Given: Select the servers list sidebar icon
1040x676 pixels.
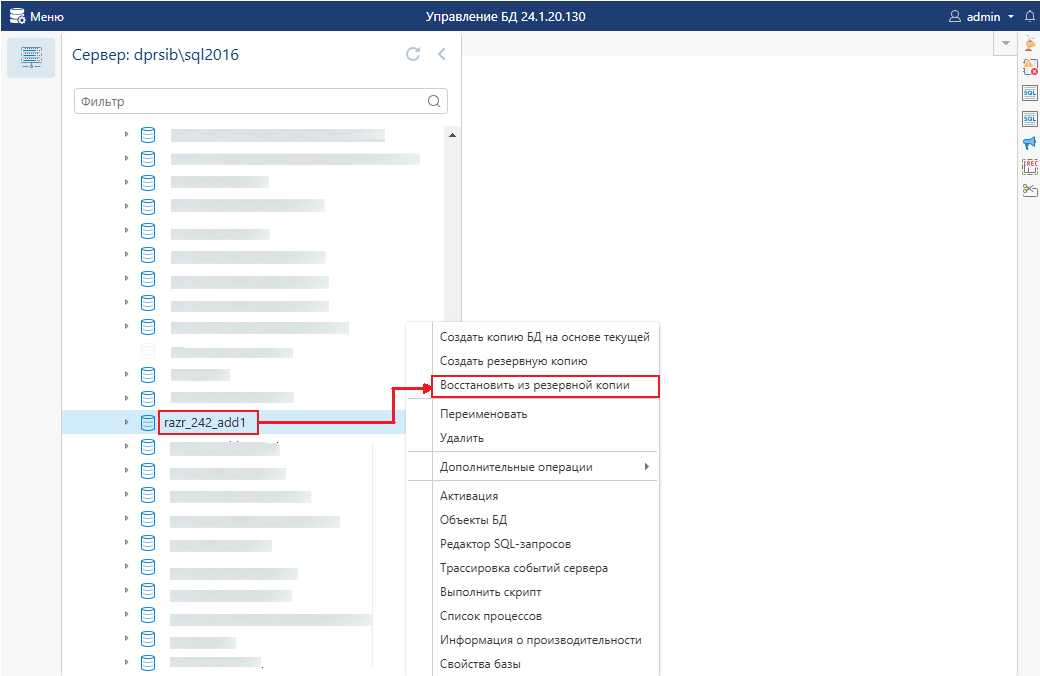Looking at the screenshot, I should pos(31,58).
